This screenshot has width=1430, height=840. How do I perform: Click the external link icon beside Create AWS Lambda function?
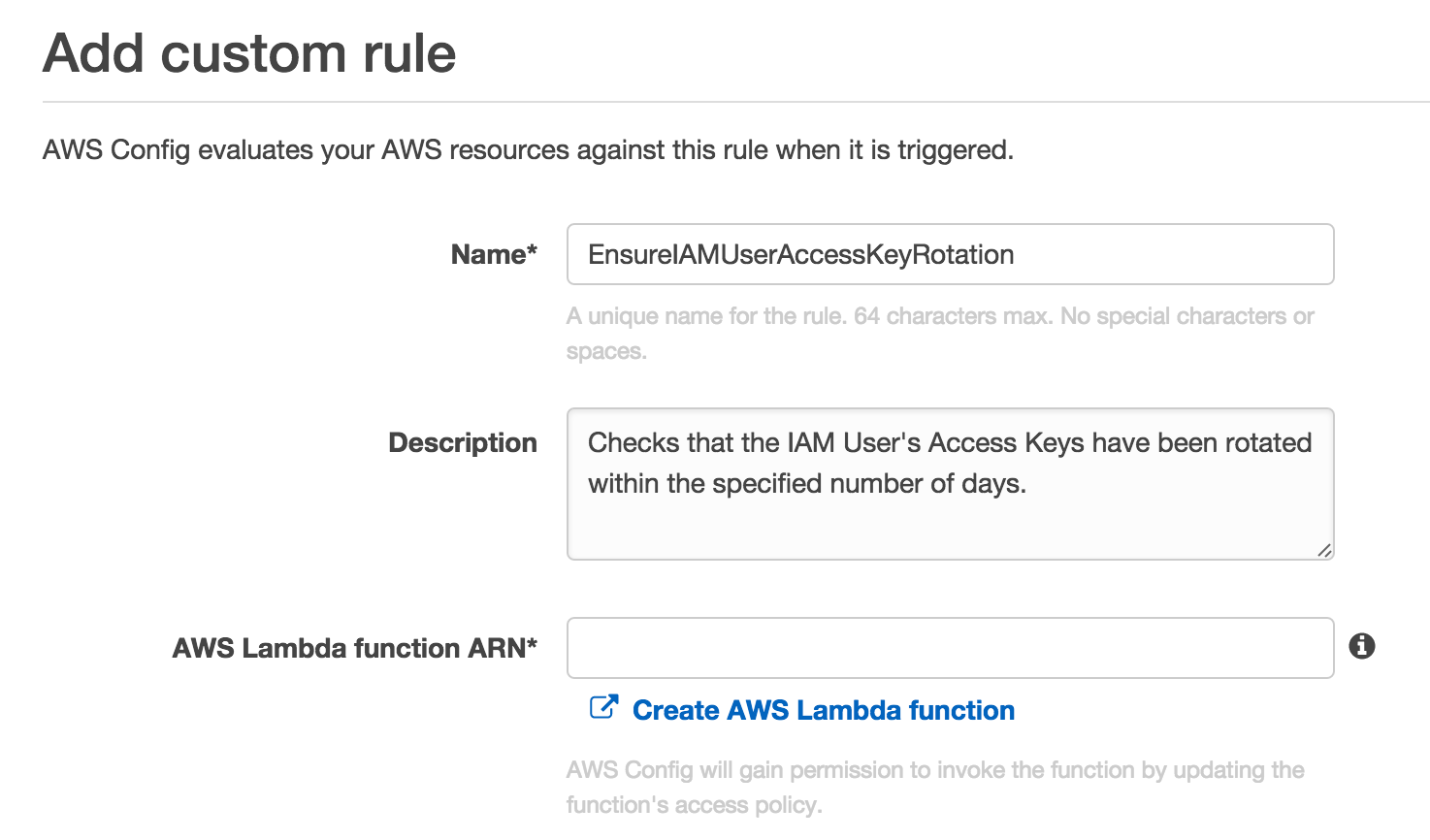click(x=603, y=707)
